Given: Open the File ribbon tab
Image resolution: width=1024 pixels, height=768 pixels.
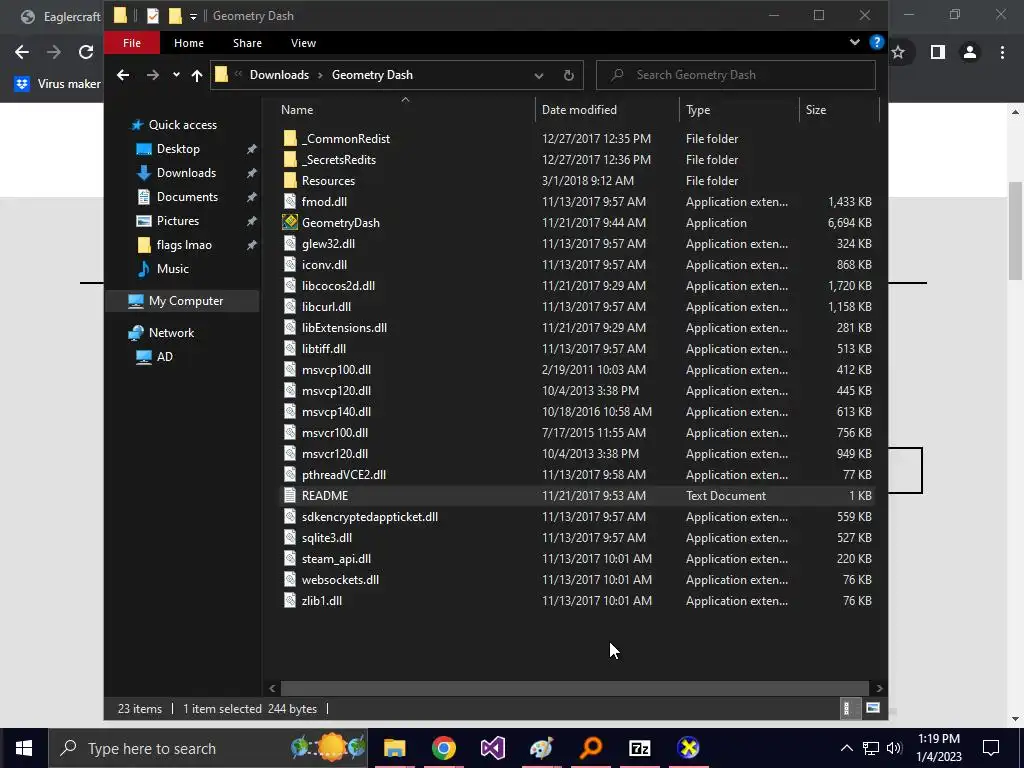Looking at the screenshot, I should 131,42.
